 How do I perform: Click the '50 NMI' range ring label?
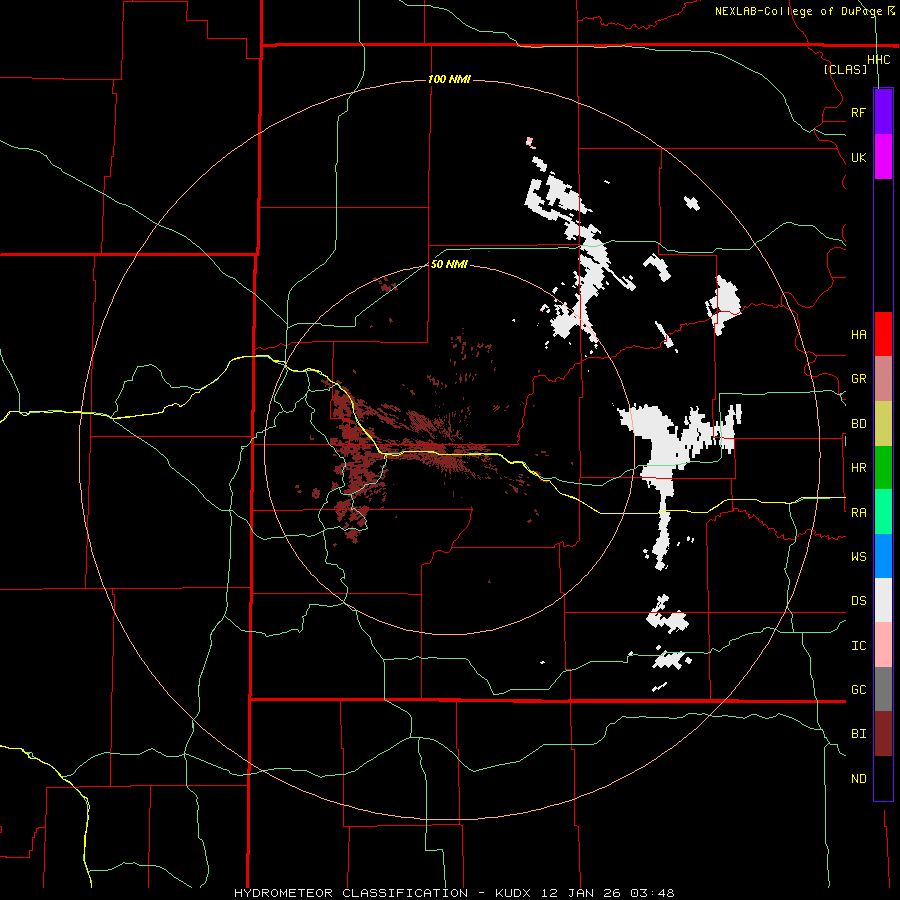(x=449, y=264)
